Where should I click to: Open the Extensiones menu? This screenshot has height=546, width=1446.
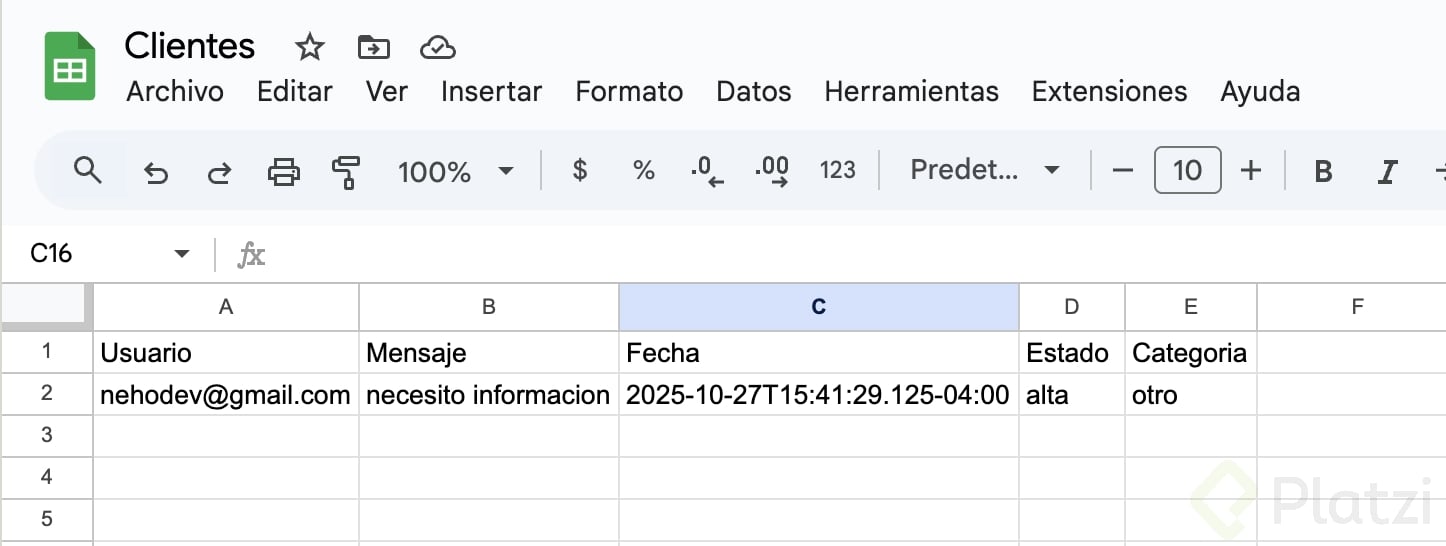pos(1109,92)
